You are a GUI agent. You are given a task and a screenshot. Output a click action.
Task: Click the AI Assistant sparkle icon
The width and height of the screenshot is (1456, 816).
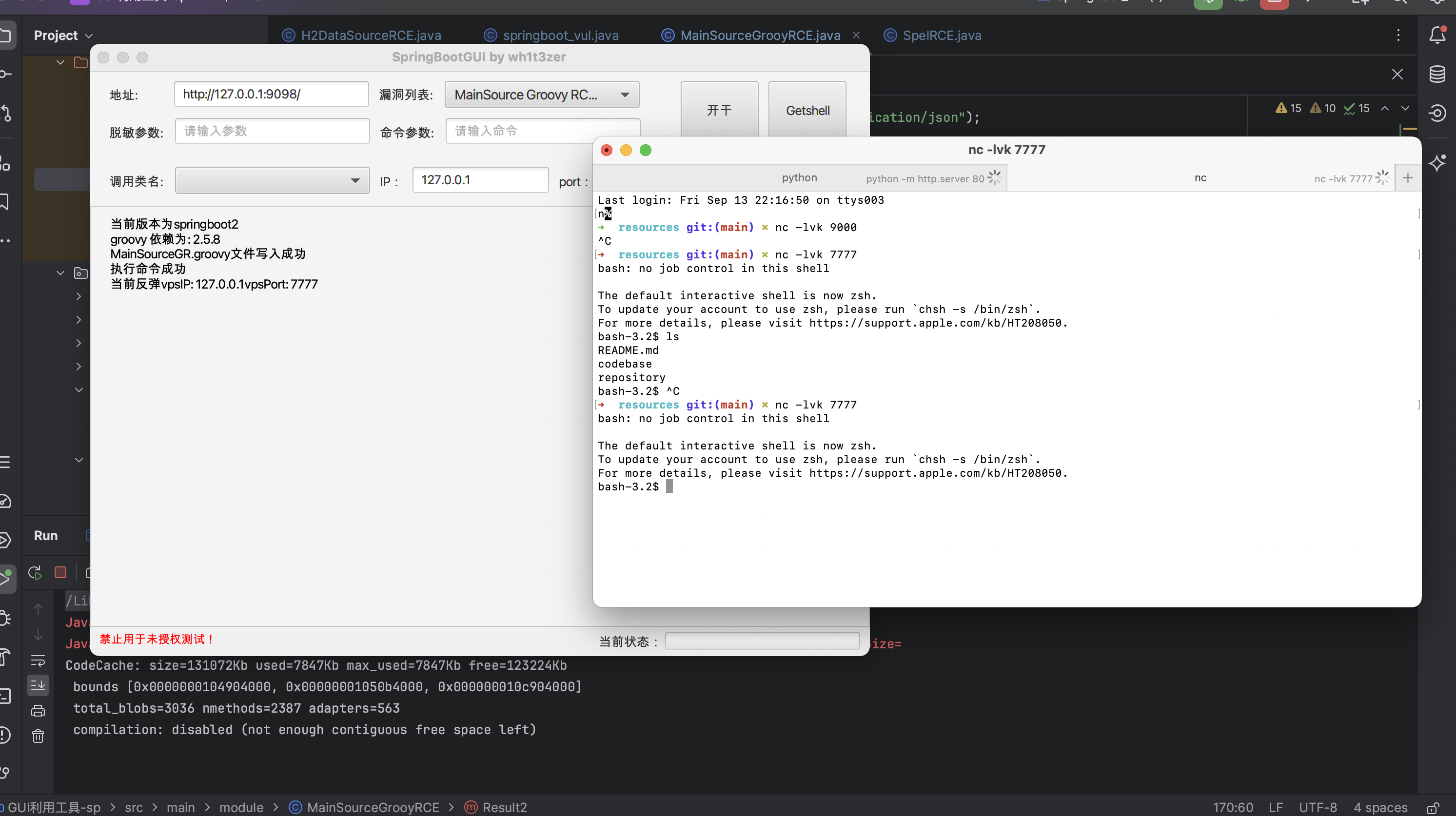[1437, 163]
